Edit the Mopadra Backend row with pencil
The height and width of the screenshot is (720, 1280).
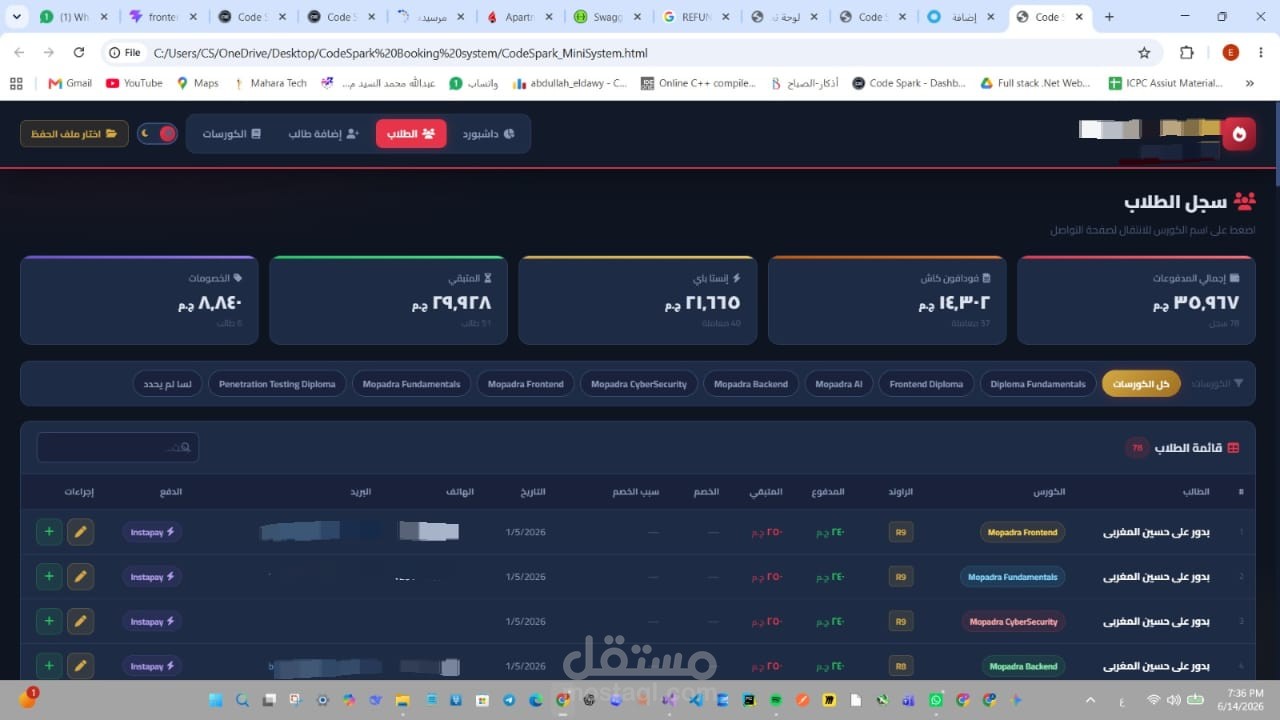(80, 666)
